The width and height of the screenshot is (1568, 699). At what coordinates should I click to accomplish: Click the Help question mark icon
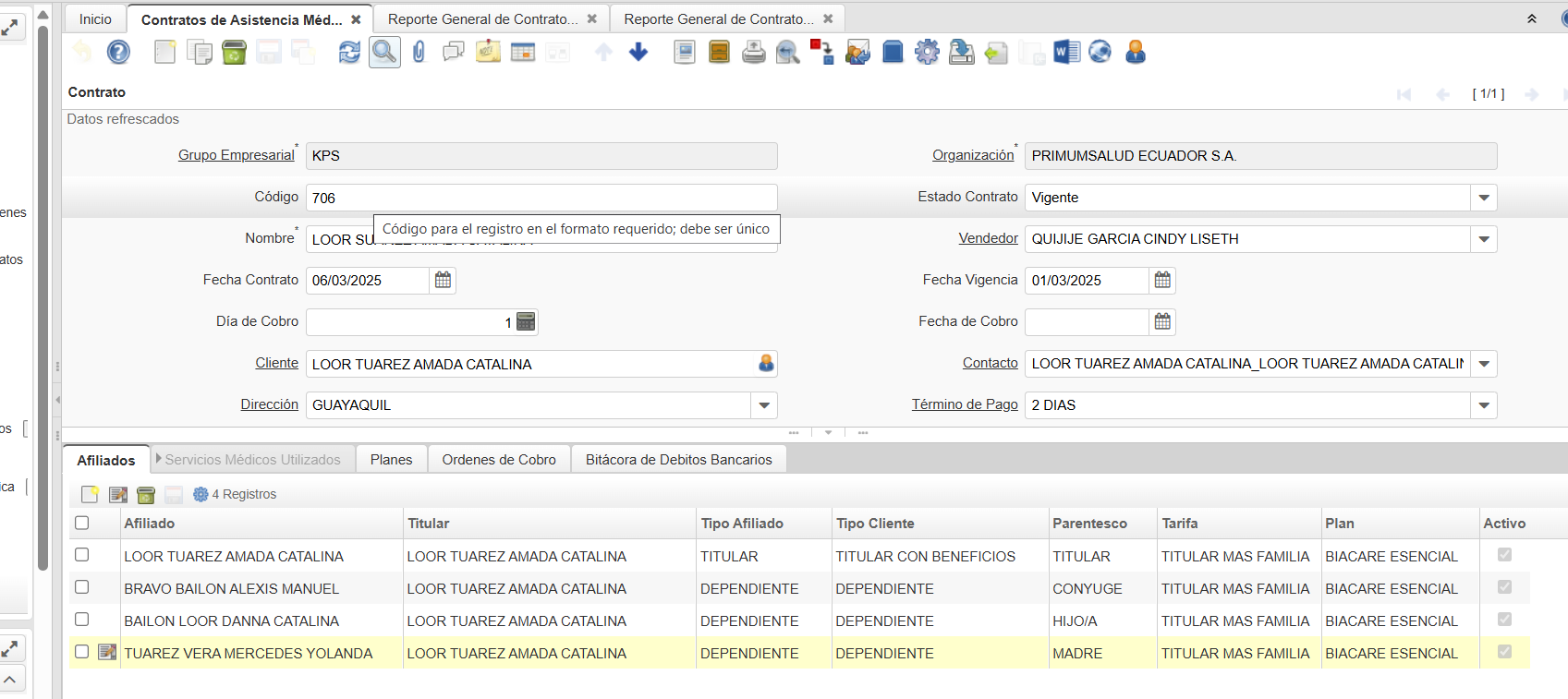click(118, 53)
